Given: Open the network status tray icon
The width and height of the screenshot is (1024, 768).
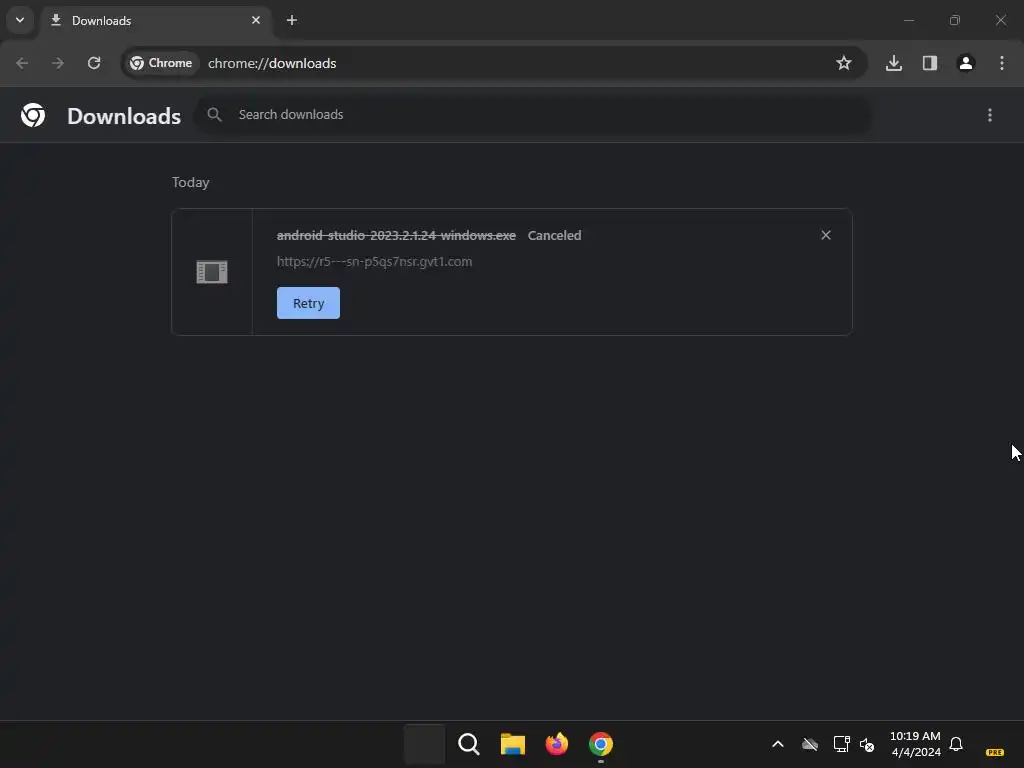Looking at the screenshot, I should tap(841, 744).
